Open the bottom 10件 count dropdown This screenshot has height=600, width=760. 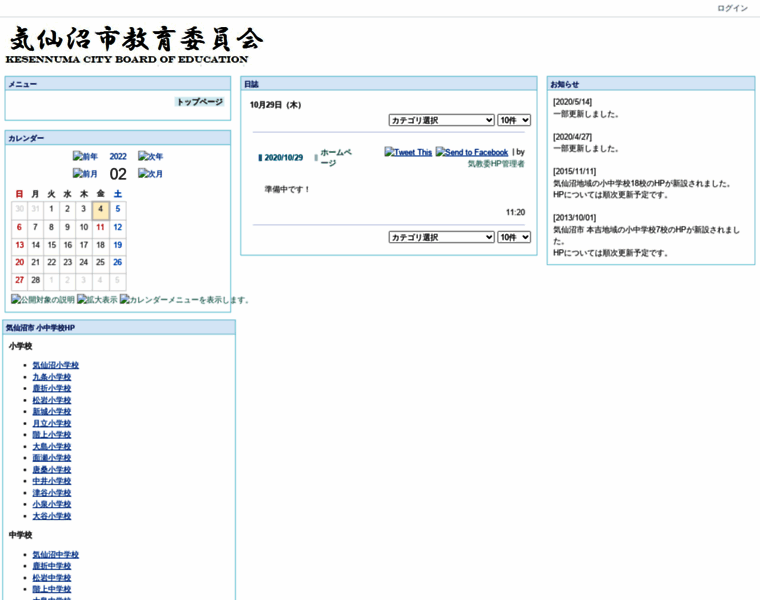click(x=513, y=237)
